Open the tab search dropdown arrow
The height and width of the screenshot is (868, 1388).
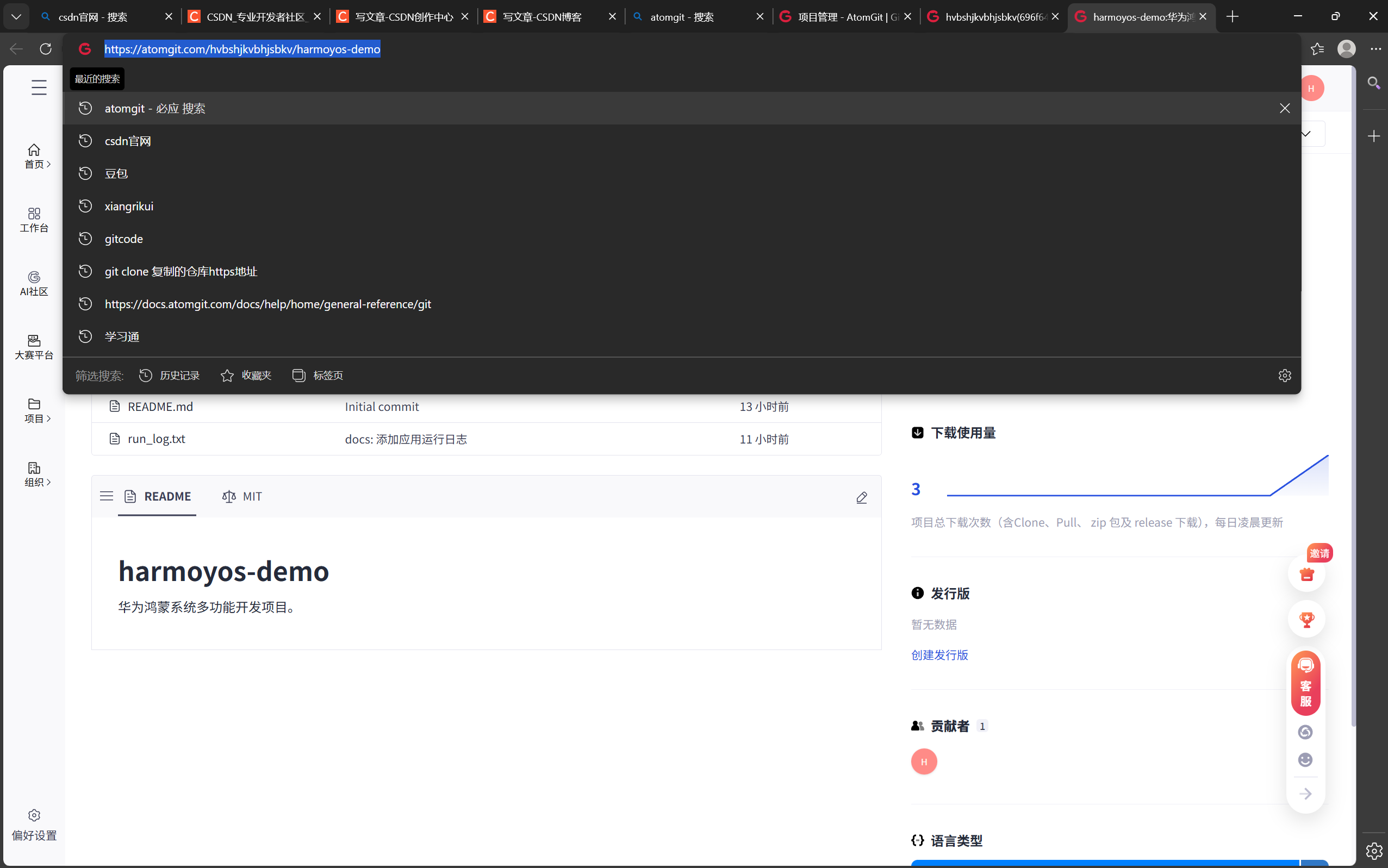pos(16,17)
